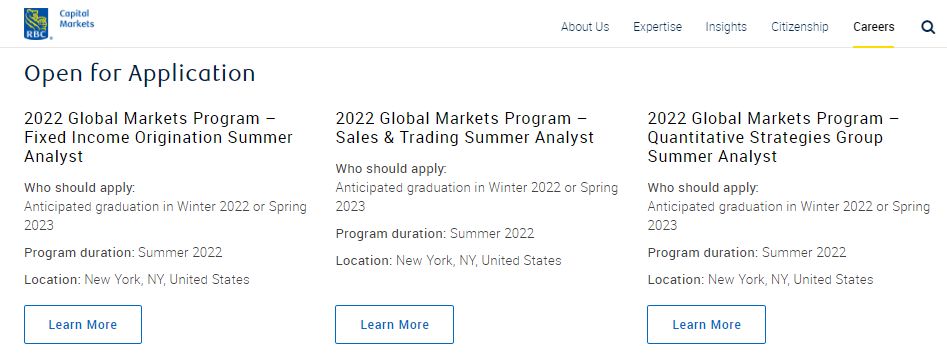Open the search magnifier icon
Image resolution: width=947 pixels, height=364 pixels.
[928, 27]
